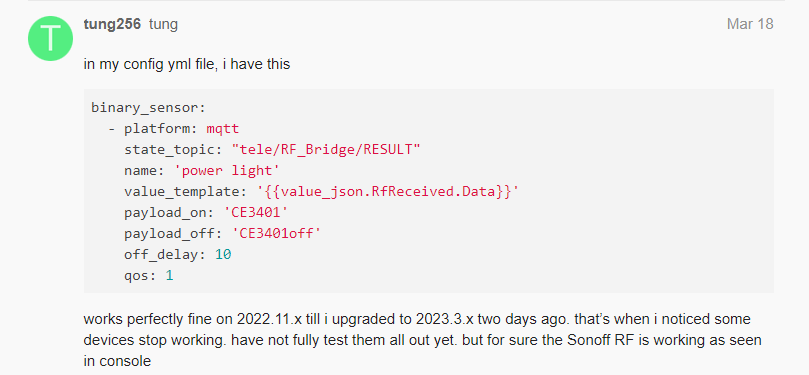Click the 'in console' text at paragraph end
Screen dimensions: 809x375
pyautogui.click(x=117, y=361)
